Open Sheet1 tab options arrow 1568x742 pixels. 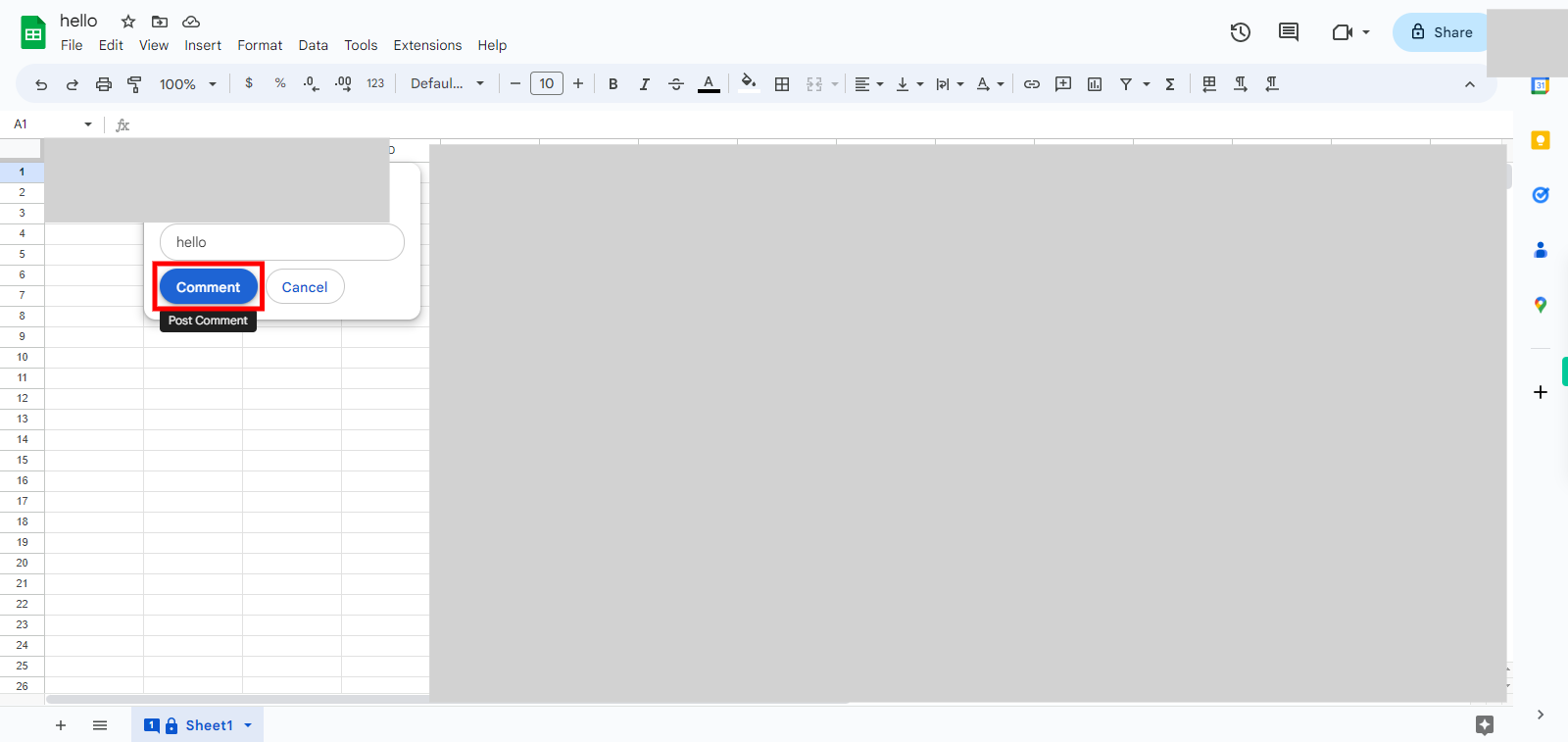248,725
